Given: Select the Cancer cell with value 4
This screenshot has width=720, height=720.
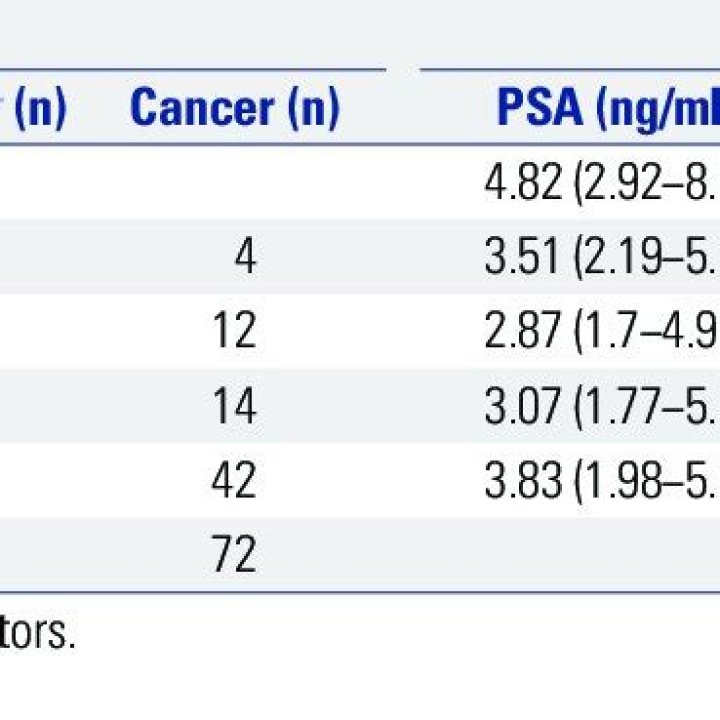Looking at the screenshot, I should click(x=245, y=257).
